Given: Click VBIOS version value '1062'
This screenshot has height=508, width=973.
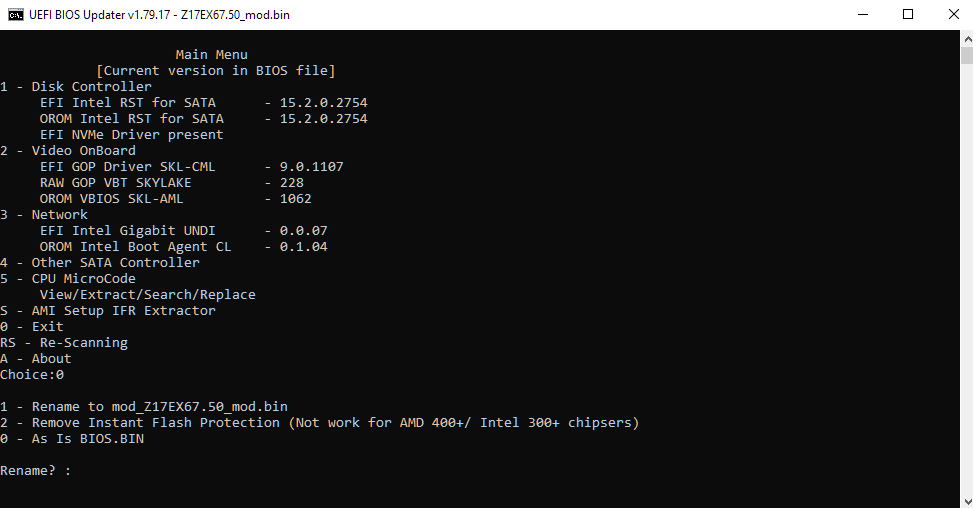Looking at the screenshot, I should [295, 198].
